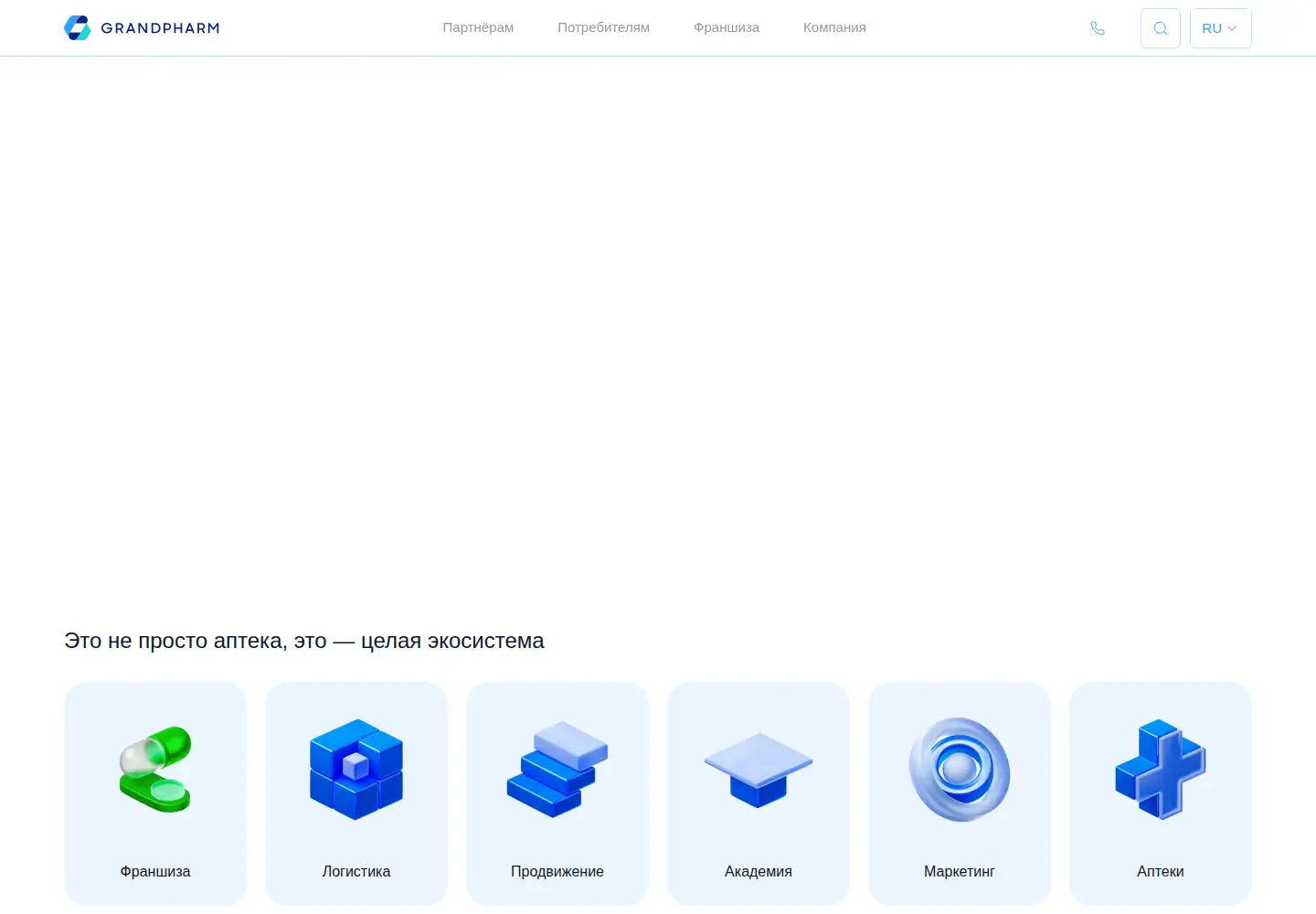Click the blue cube Логистика icon
Screen dimensions: 1316x914
click(356, 770)
